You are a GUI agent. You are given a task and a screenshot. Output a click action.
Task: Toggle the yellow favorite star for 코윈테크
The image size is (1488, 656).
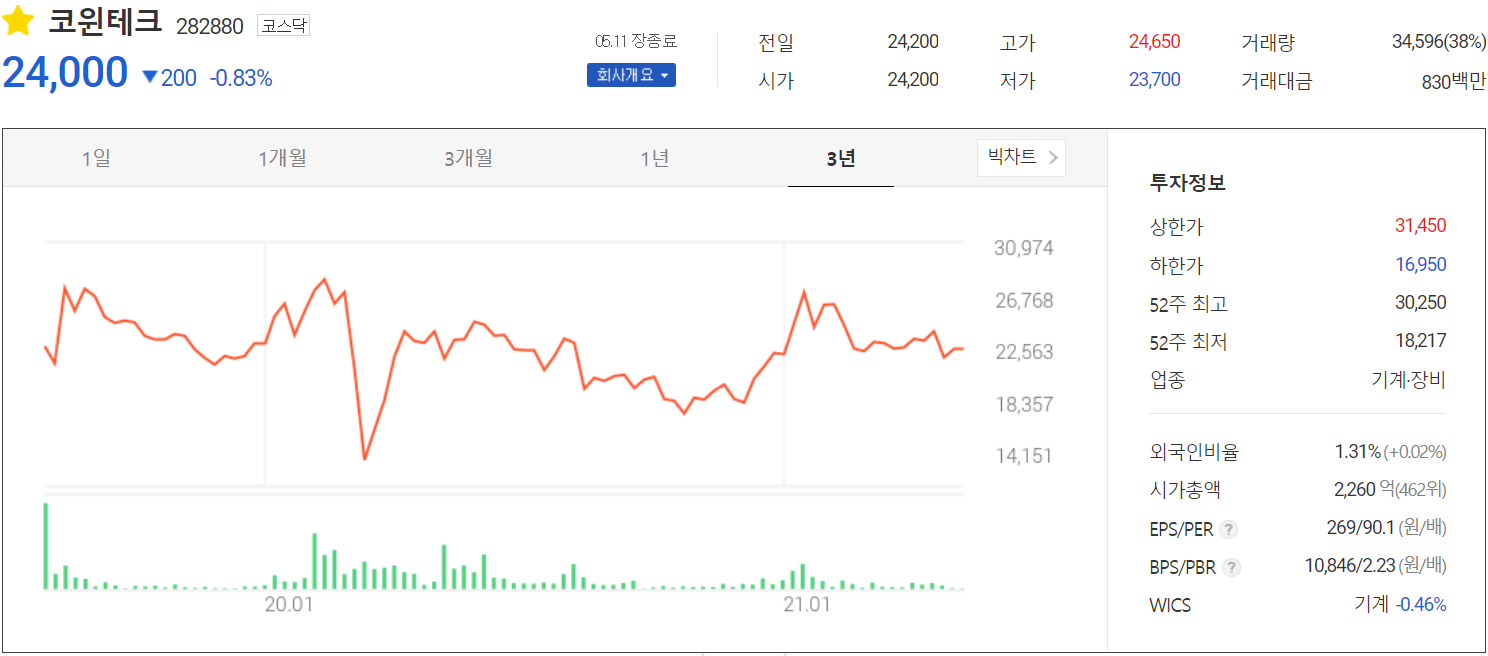tap(19, 23)
